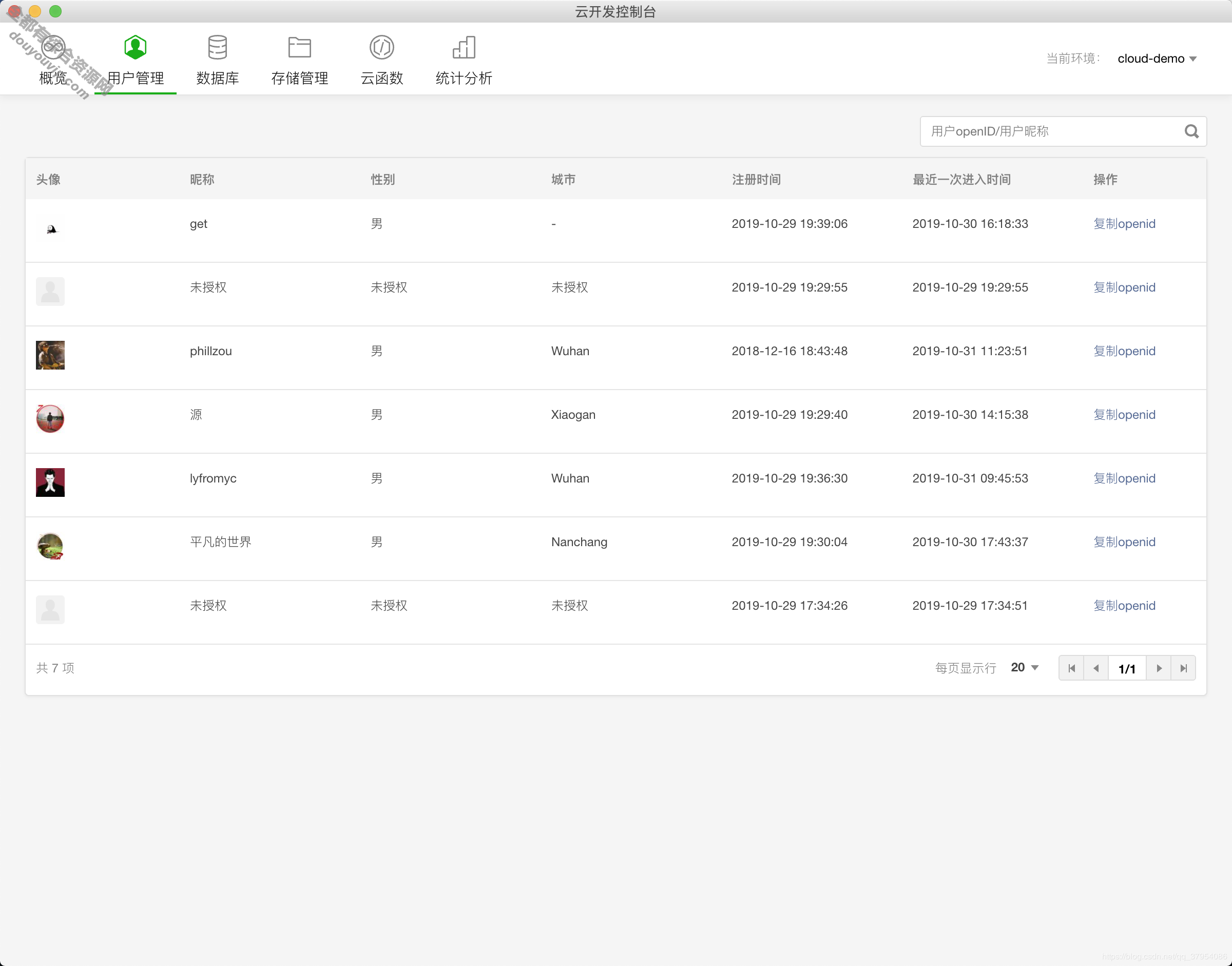
Task: Switch to the 云函数 tab label
Action: tap(382, 78)
